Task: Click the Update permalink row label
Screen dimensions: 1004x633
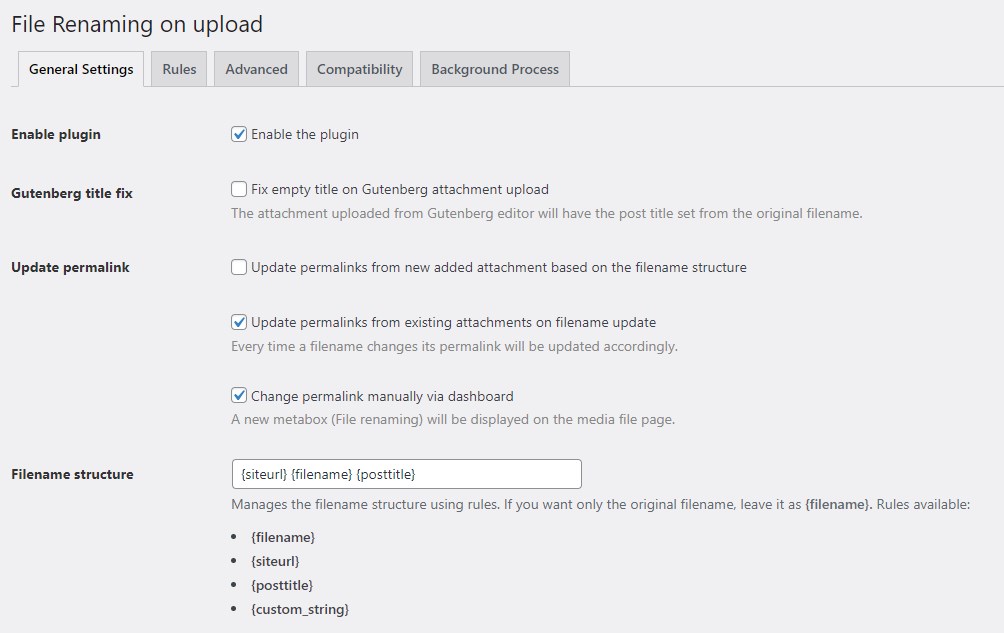Action: pyautogui.click(x=70, y=267)
